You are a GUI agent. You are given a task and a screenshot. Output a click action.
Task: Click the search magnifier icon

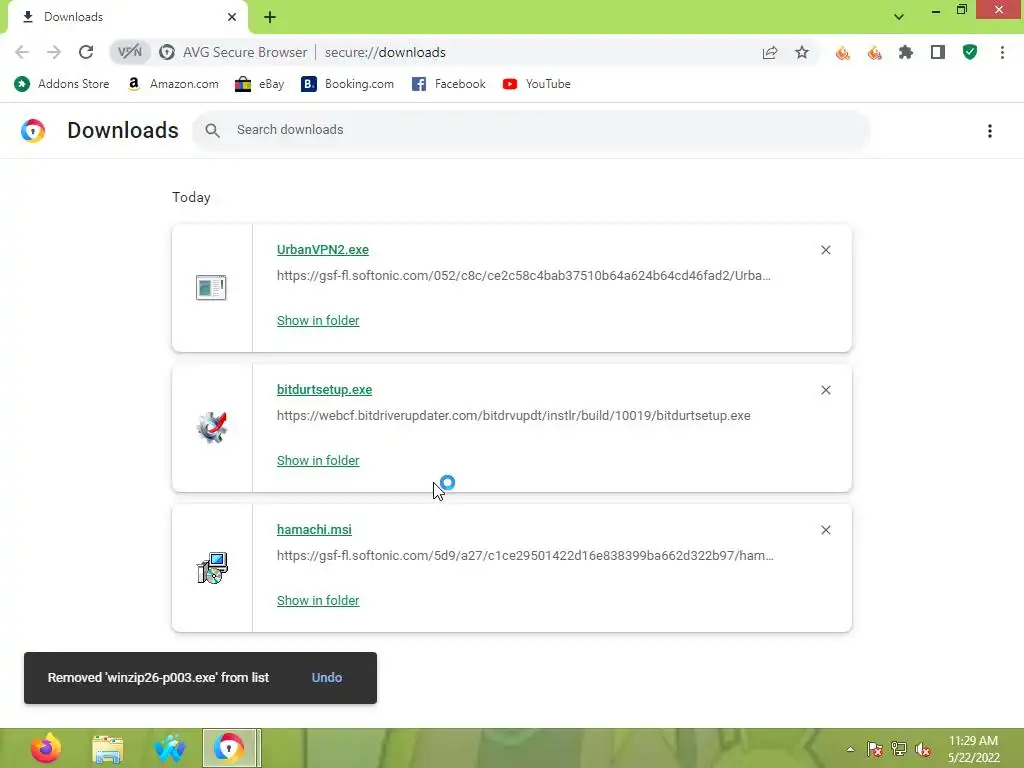tap(212, 130)
